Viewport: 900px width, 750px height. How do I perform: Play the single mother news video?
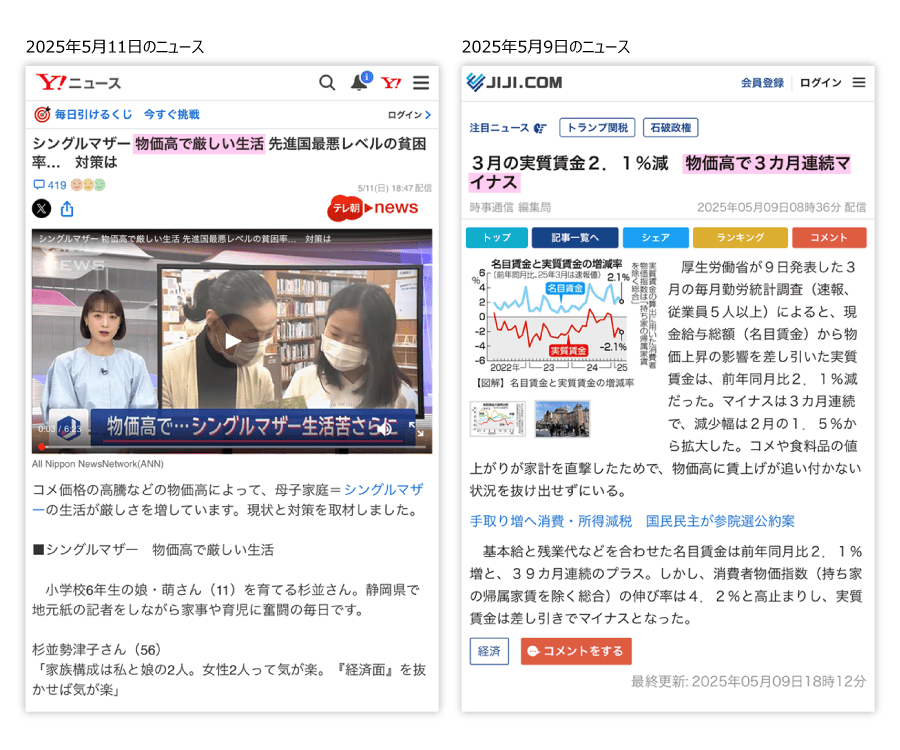click(x=232, y=341)
